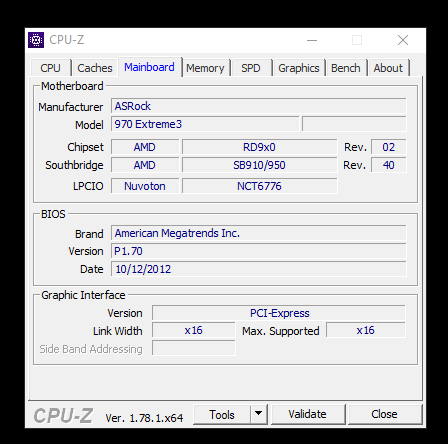Click the chipset revision 02 value
This screenshot has width=448, height=444.
389,147
